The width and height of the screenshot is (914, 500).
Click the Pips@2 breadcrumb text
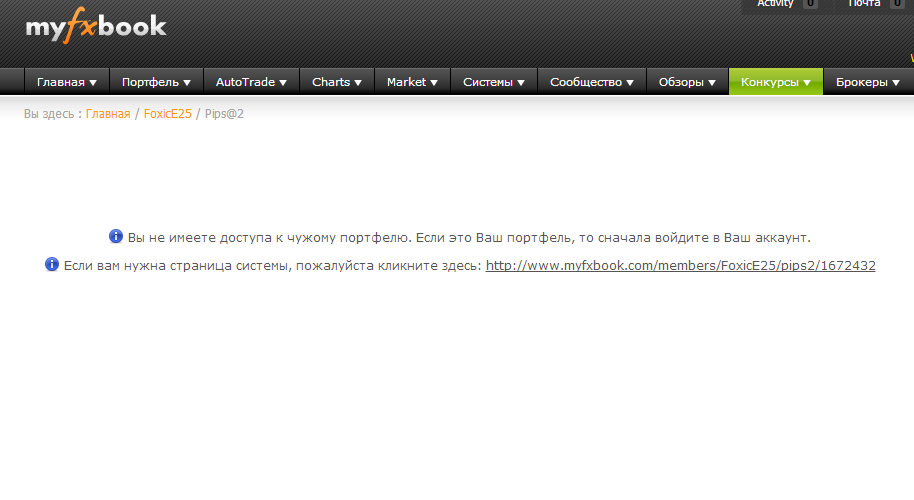coord(224,114)
